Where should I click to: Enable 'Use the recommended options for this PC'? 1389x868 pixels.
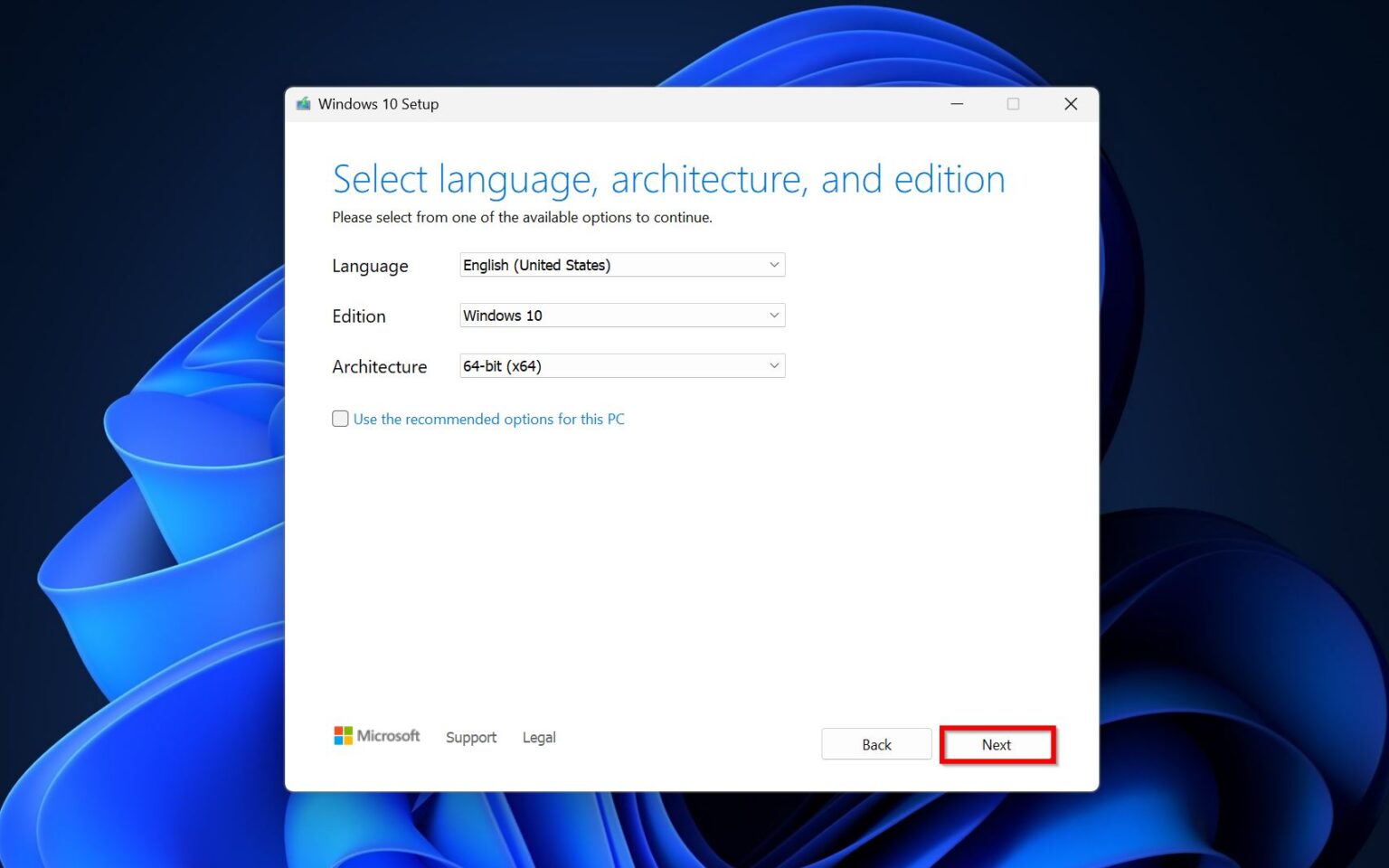click(x=340, y=419)
